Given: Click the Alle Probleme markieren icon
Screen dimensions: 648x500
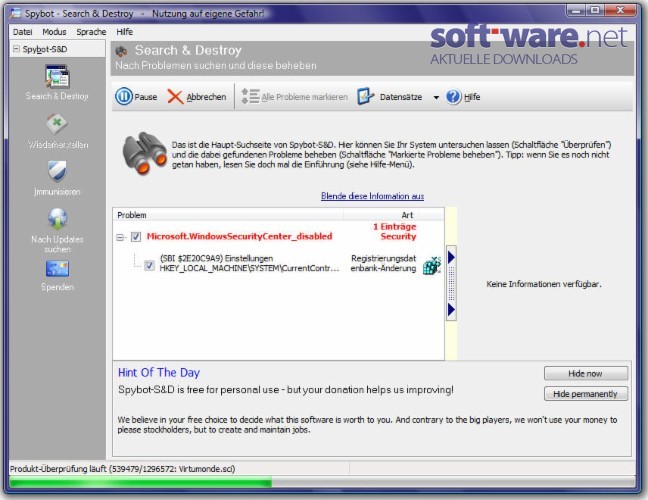Looking at the screenshot, I should (250, 96).
